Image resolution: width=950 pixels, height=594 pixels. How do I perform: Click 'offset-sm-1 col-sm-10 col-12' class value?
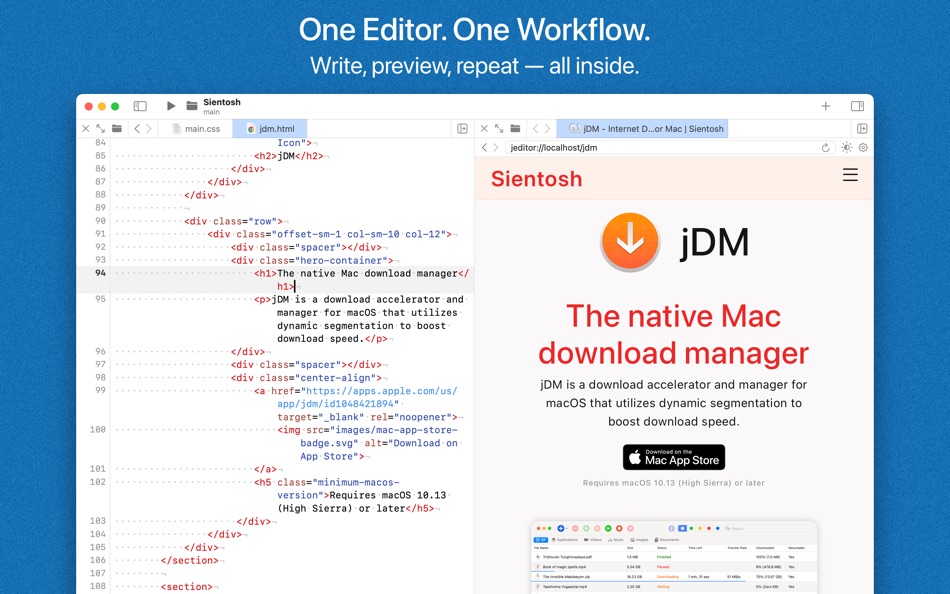coord(361,234)
